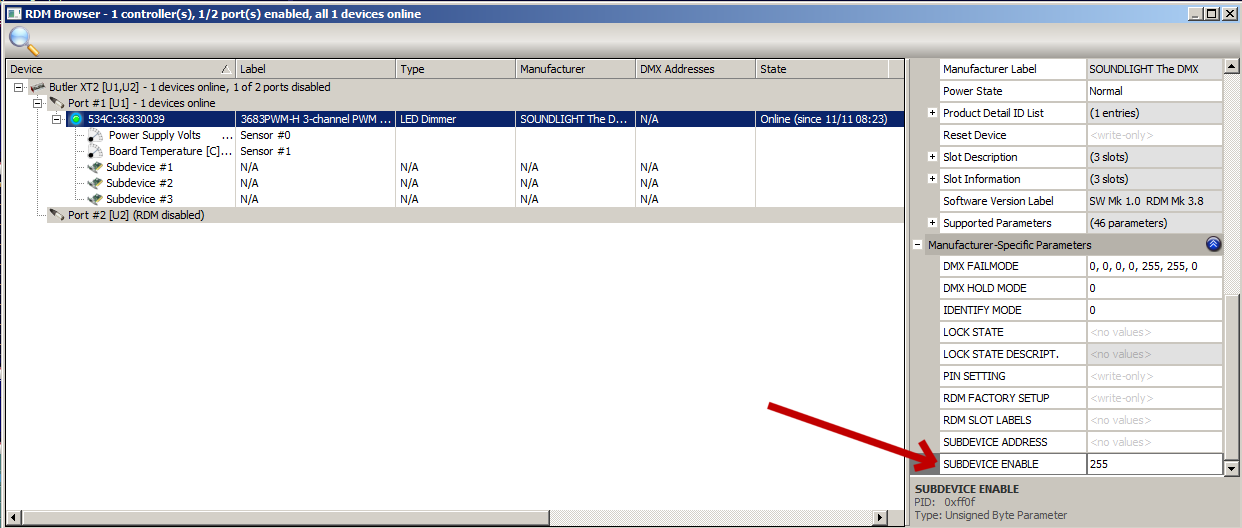The height and width of the screenshot is (528, 1242).
Task: Click the Power Supply Volts sensor icon
Action: 96,135
